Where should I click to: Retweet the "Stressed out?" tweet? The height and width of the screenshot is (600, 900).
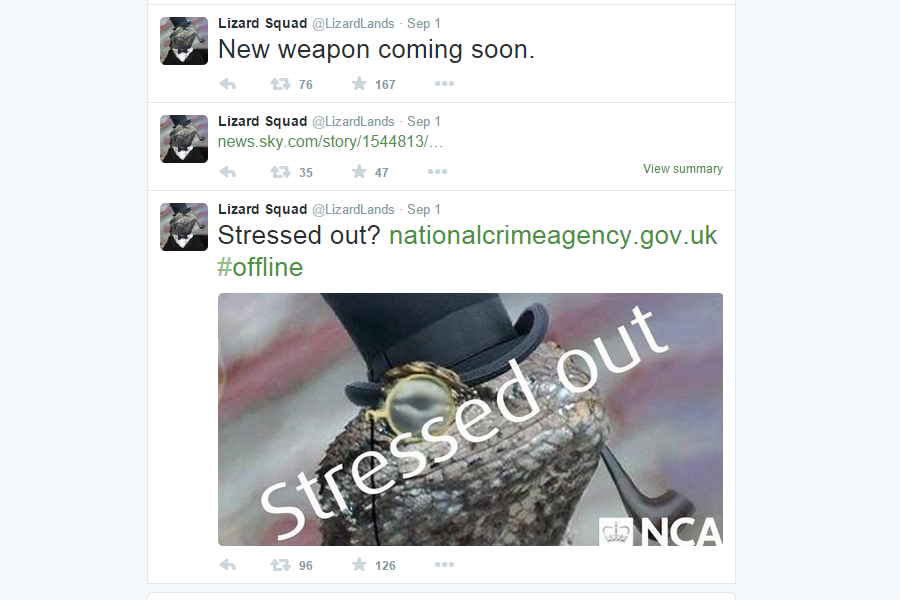coord(281,565)
